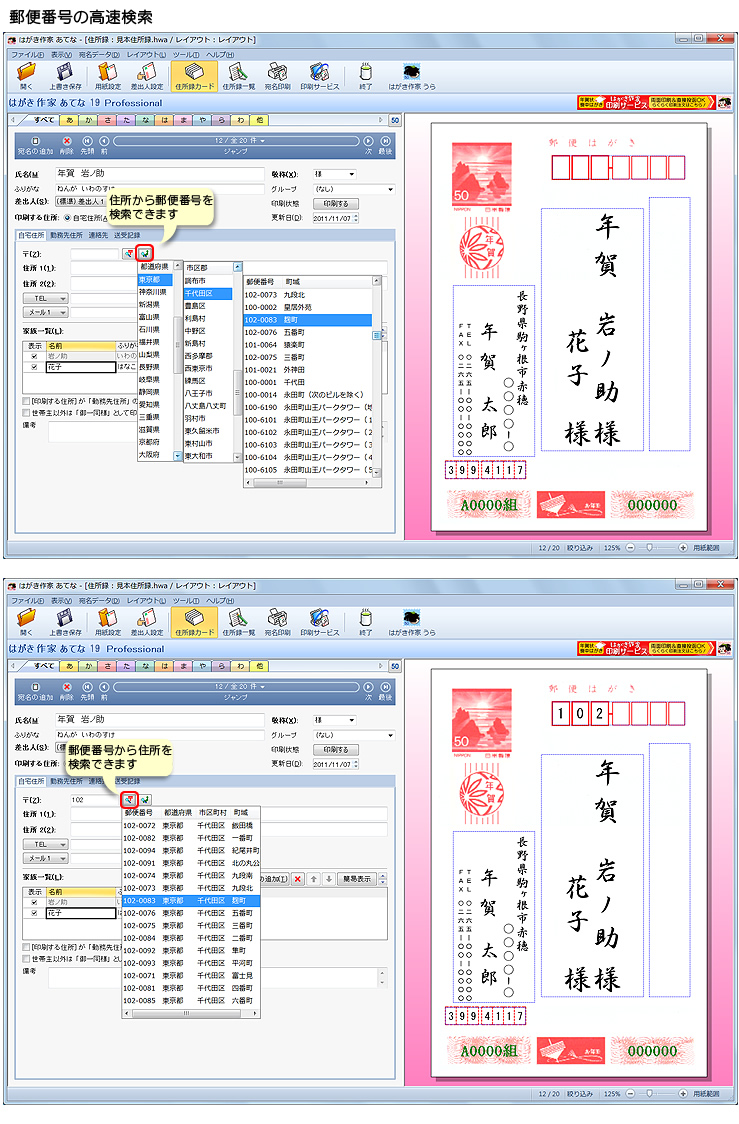The height and width of the screenshot is (1124, 739).
Task: Click 住所録カード icon in upper window toolbar
Action: tap(193, 76)
